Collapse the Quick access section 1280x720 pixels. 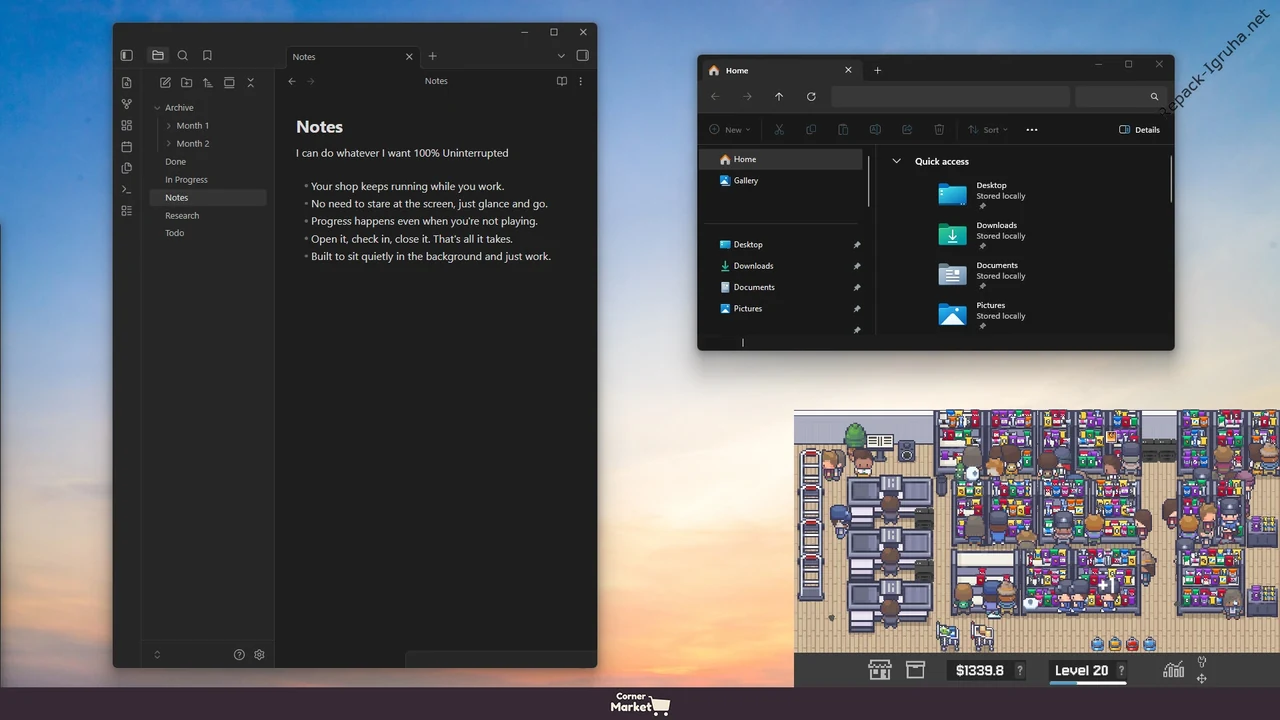[x=896, y=161]
